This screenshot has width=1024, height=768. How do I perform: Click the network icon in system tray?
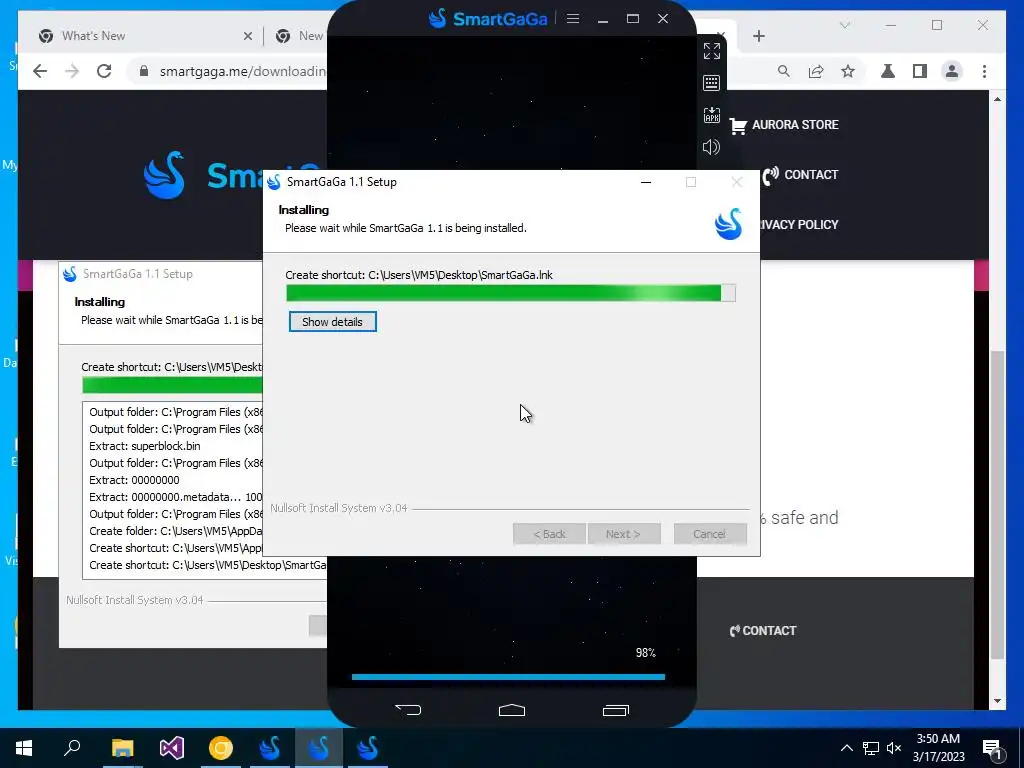coord(870,748)
